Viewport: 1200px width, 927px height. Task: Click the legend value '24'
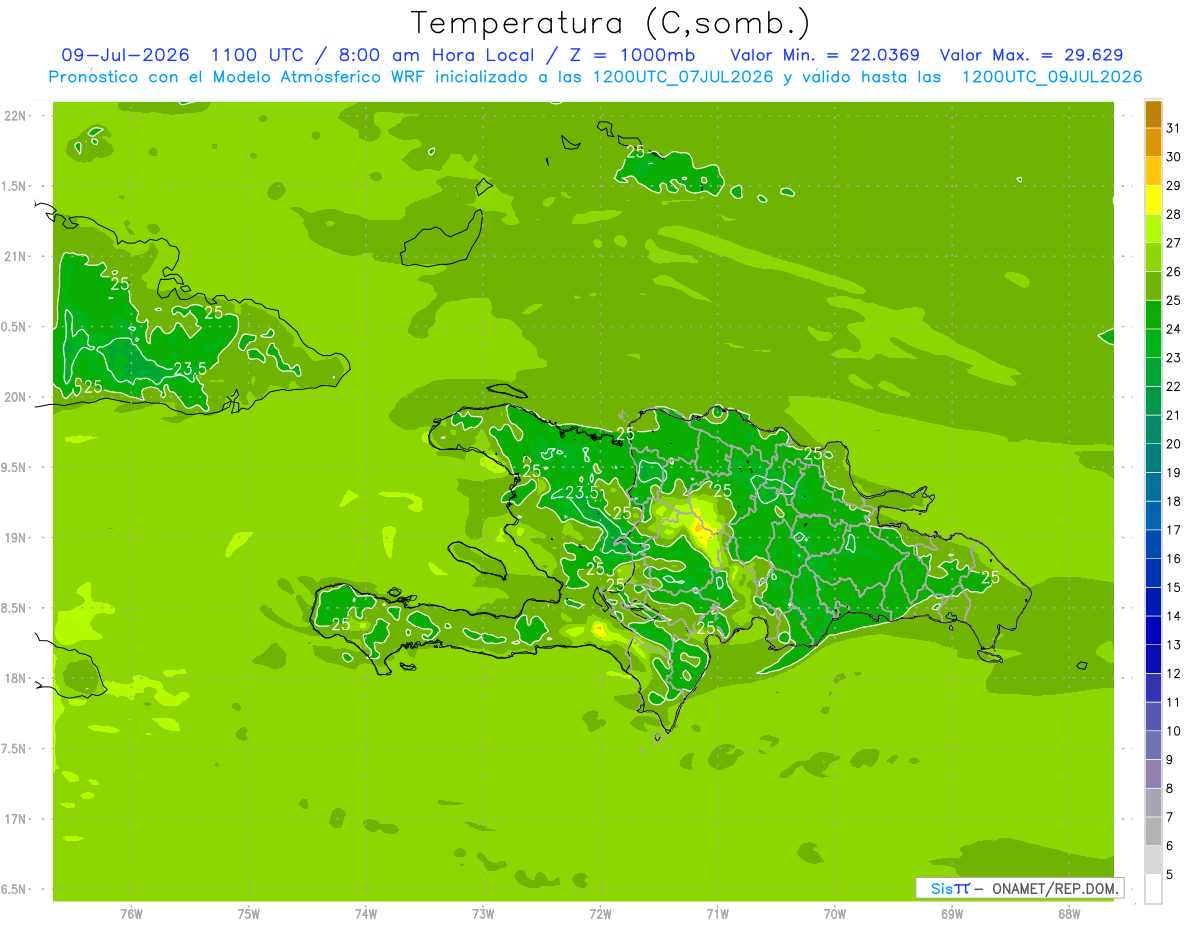(1174, 329)
